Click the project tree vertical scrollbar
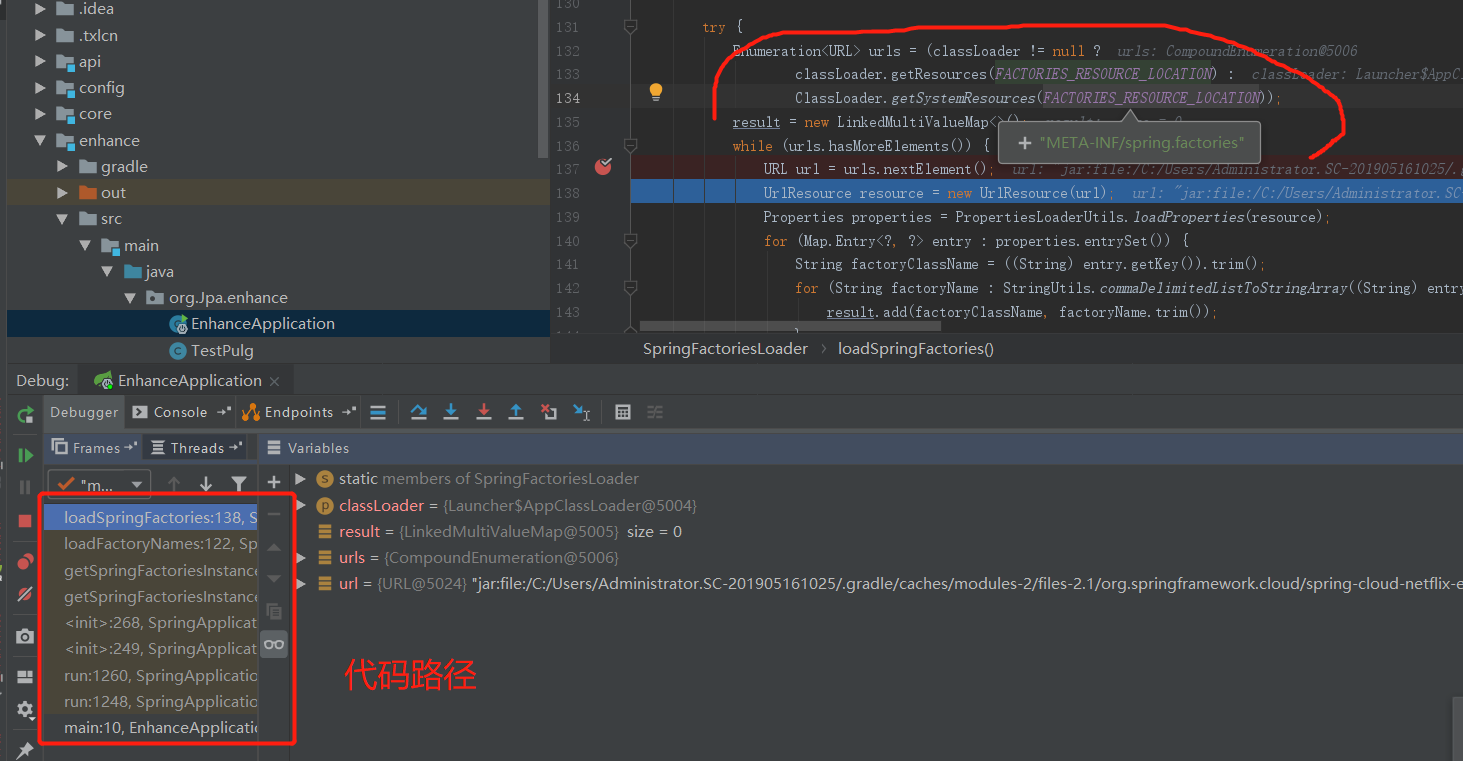This screenshot has width=1463, height=761. click(544, 80)
